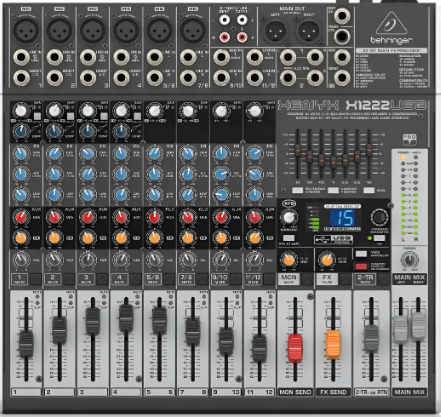This screenshot has height=417, width=441.
Task: Click the XENYX X1222USB model name
Action: [x=352, y=106]
